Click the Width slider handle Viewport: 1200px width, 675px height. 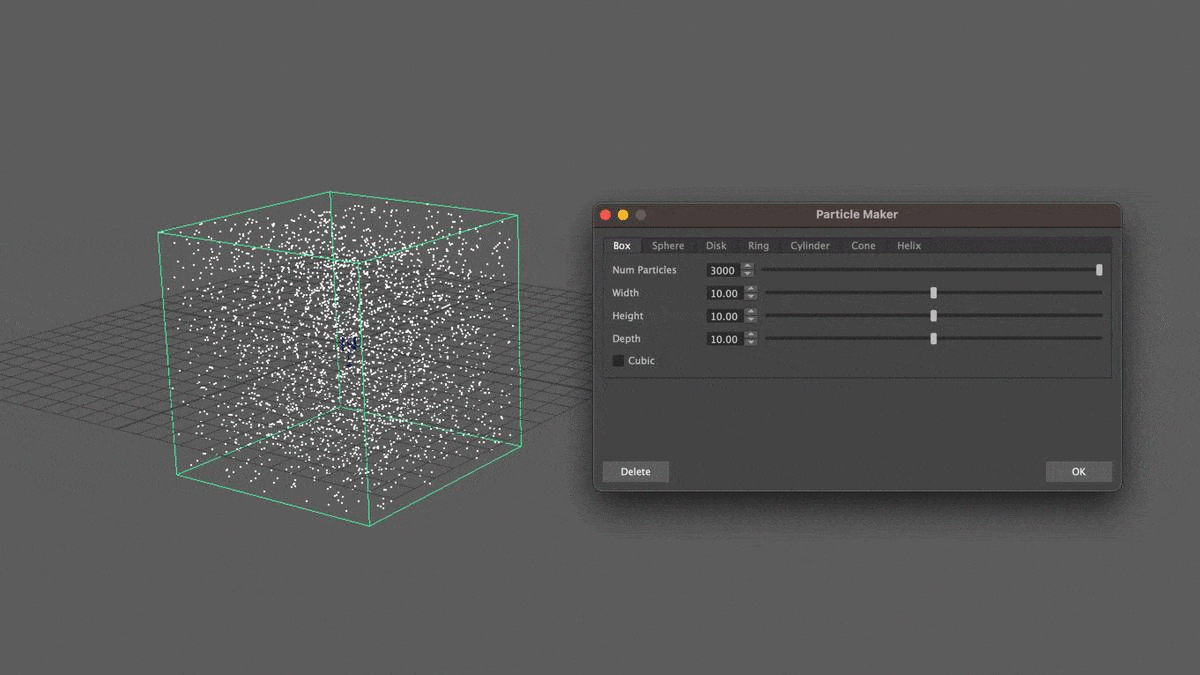point(934,293)
